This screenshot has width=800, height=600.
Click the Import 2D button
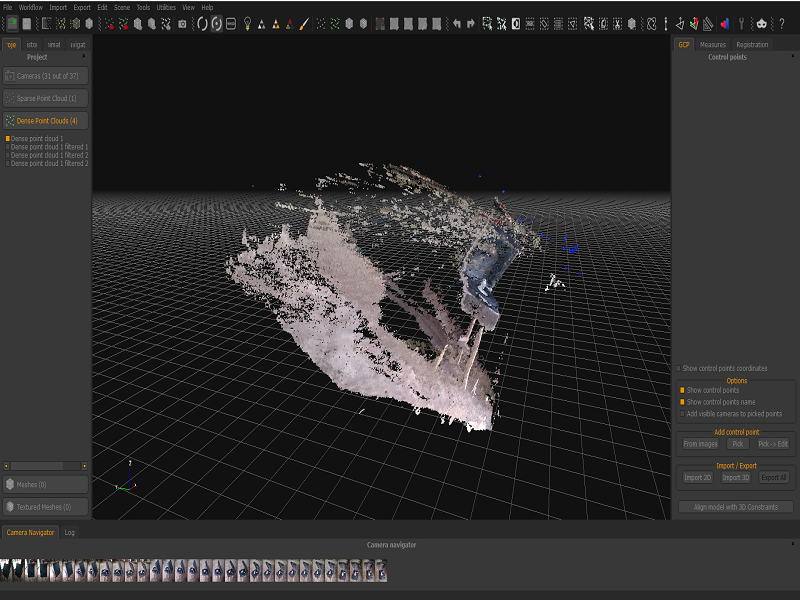[x=697, y=478]
